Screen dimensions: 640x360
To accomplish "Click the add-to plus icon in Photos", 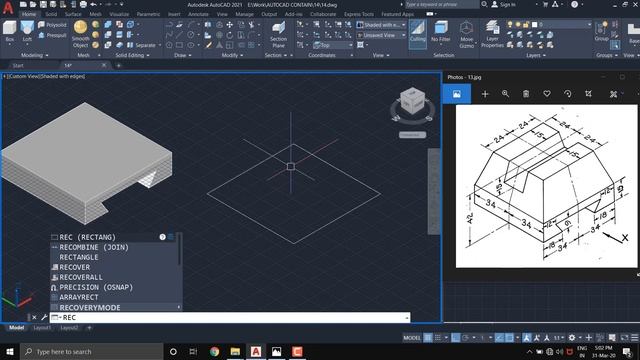I will [x=485, y=94].
